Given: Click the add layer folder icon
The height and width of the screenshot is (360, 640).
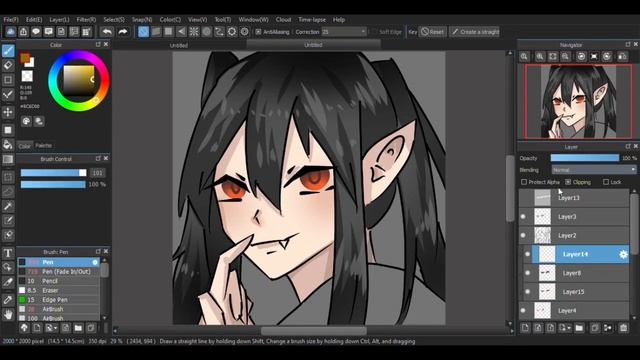Looking at the screenshot, I should tap(579, 328).
